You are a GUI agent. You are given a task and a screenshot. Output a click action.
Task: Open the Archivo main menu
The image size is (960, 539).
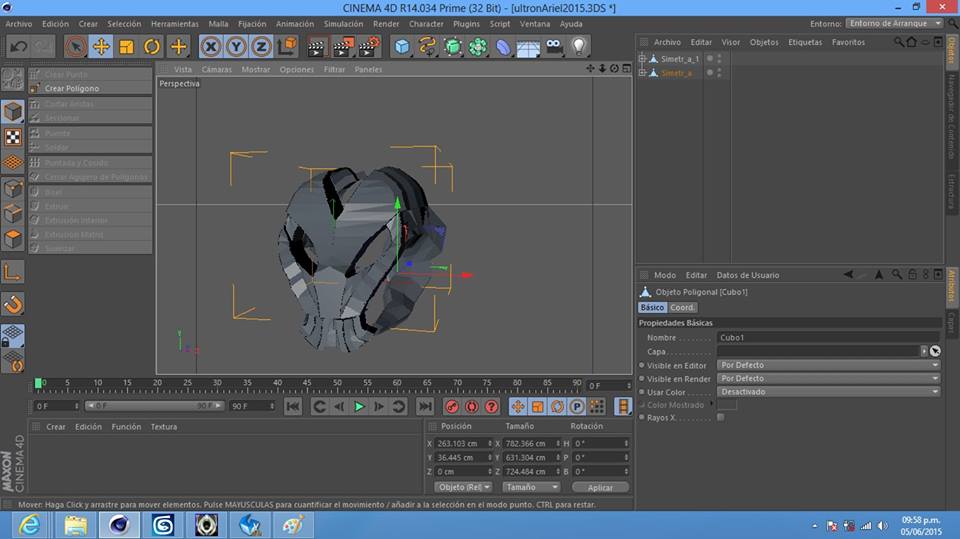coord(18,24)
